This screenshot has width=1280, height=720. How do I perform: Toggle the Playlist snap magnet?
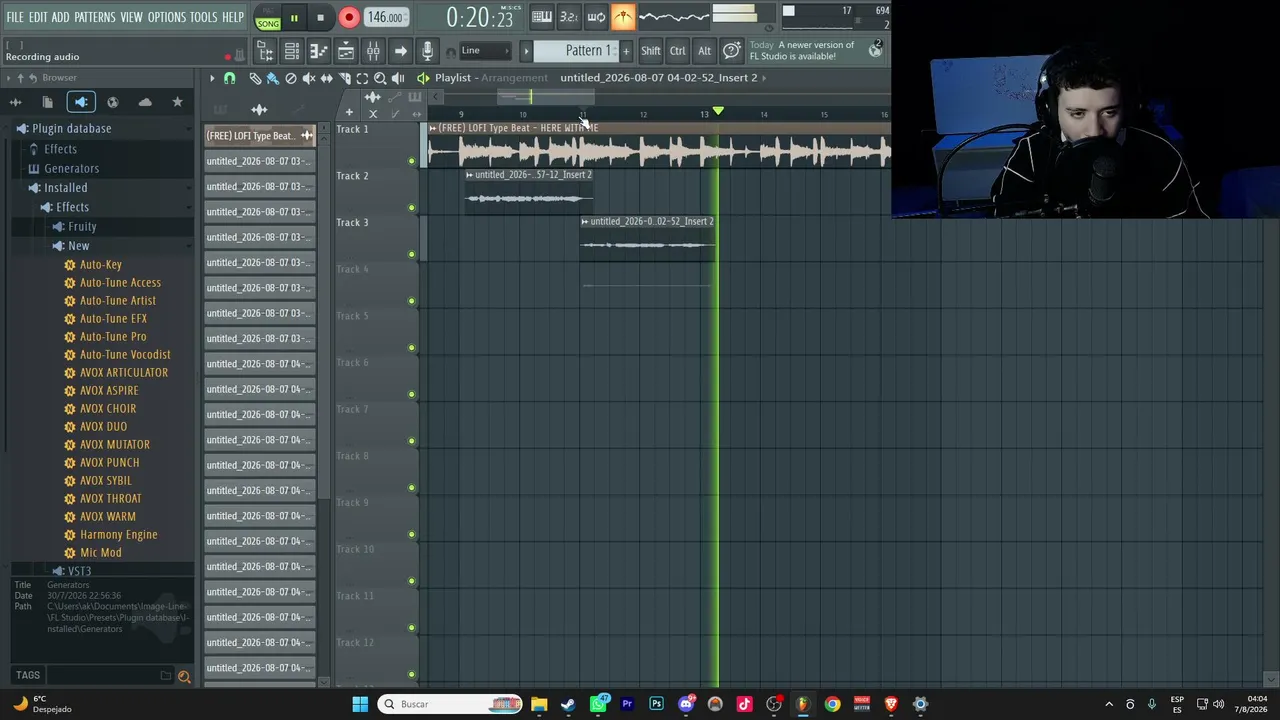point(229,78)
